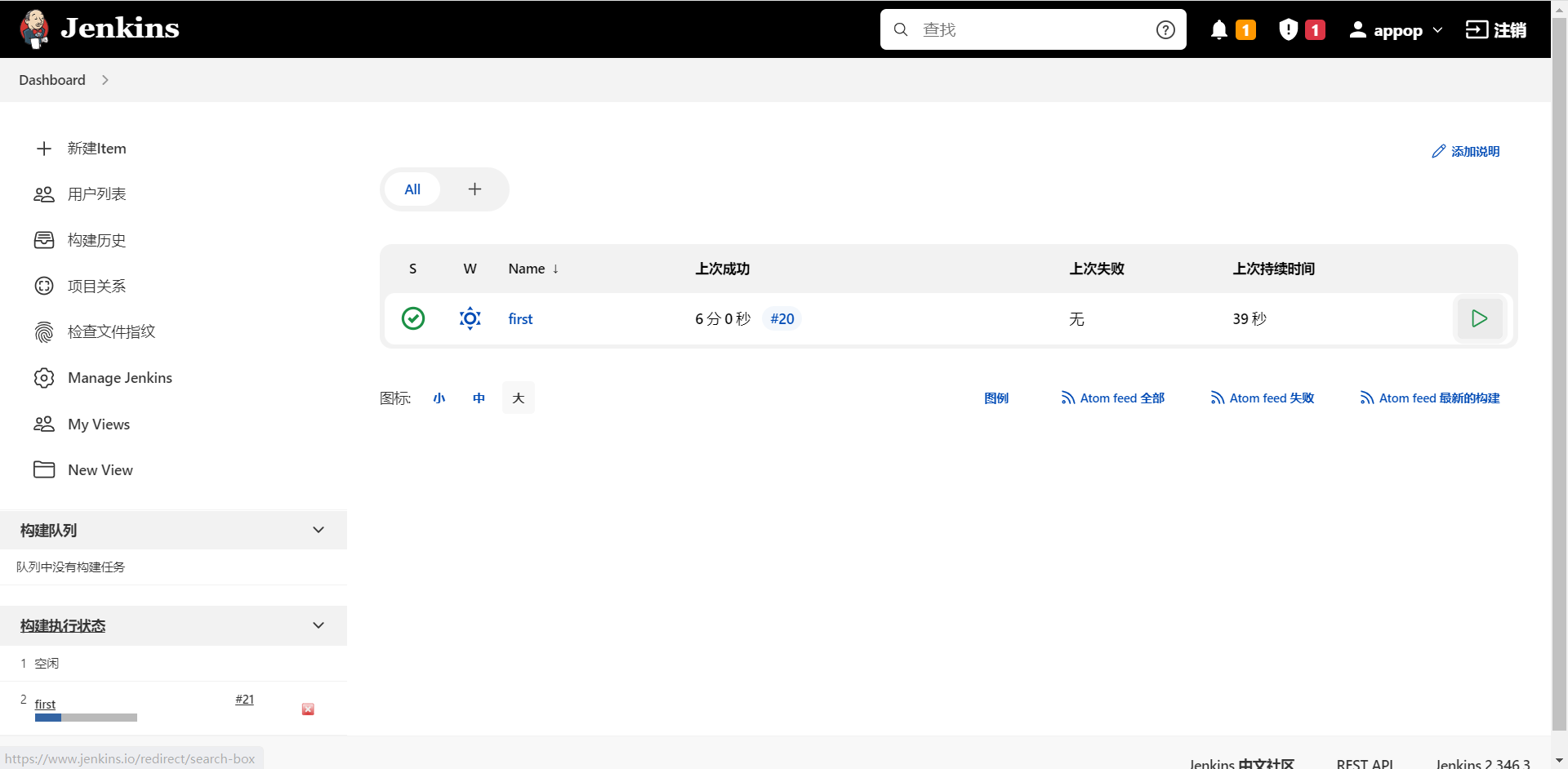This screenshot has height=769, width=1568.
Task: Select large icon size 大
Action: click(518, 398)
